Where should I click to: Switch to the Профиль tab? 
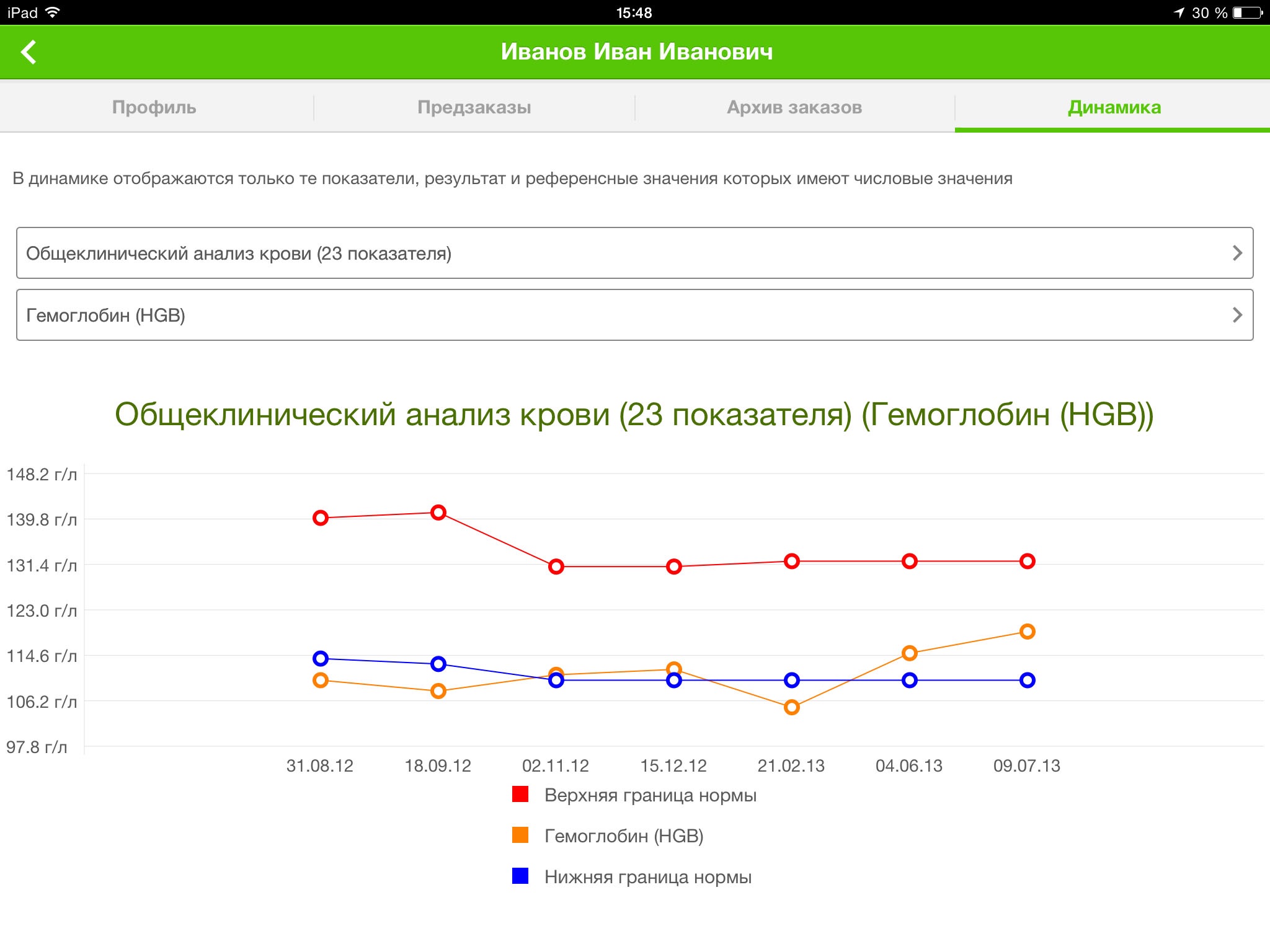coord(154,107)
